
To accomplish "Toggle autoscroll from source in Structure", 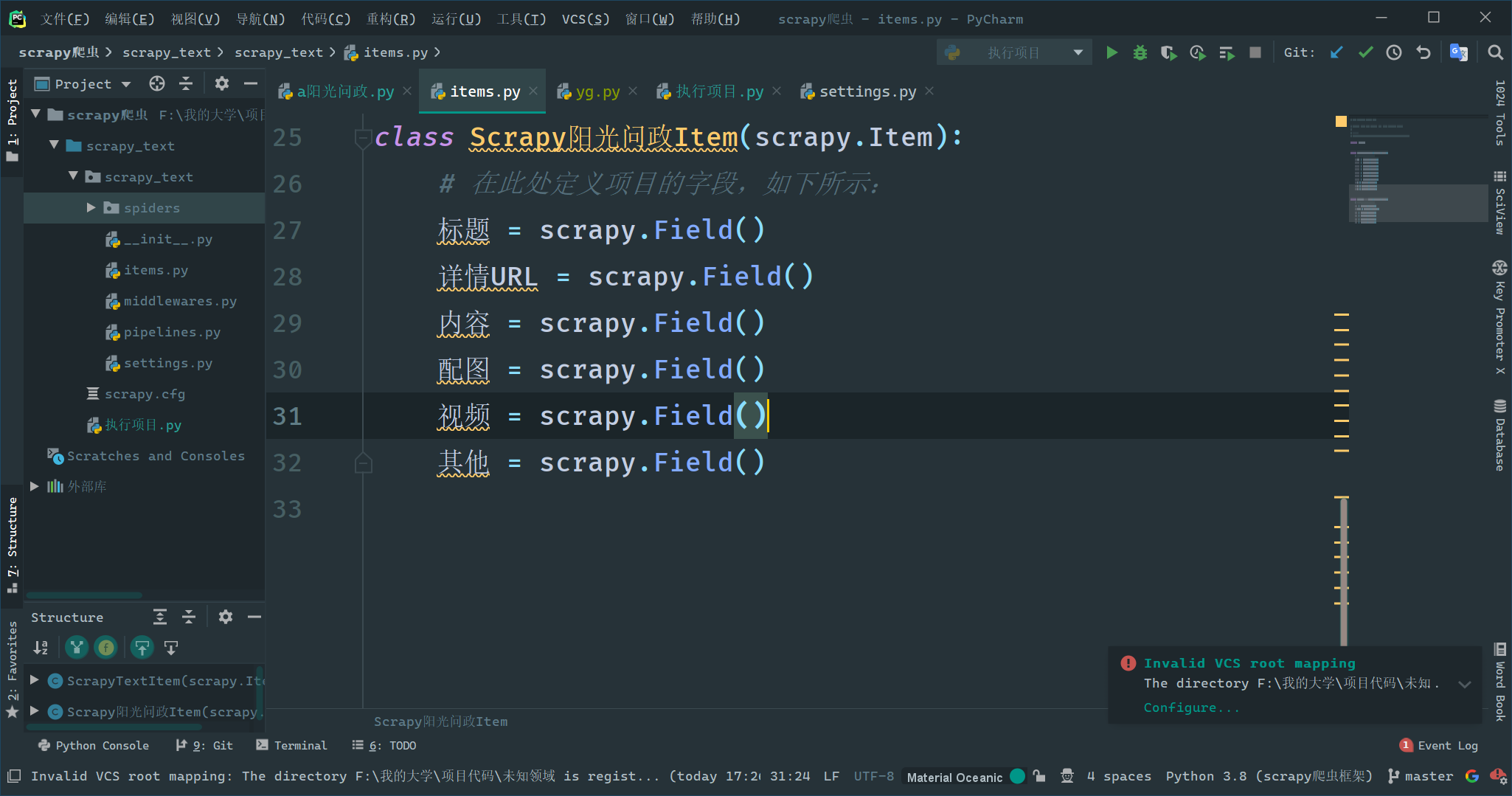I will pos(171,648).
